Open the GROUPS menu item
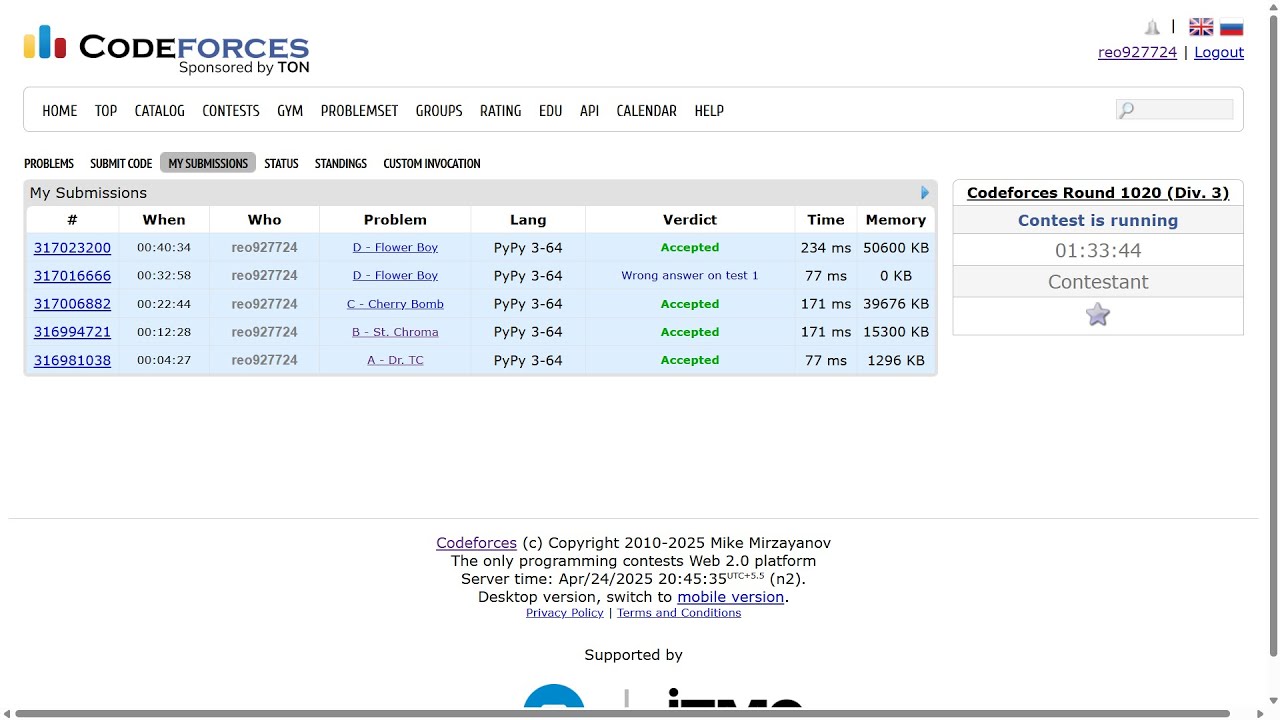 coord(439,111)
